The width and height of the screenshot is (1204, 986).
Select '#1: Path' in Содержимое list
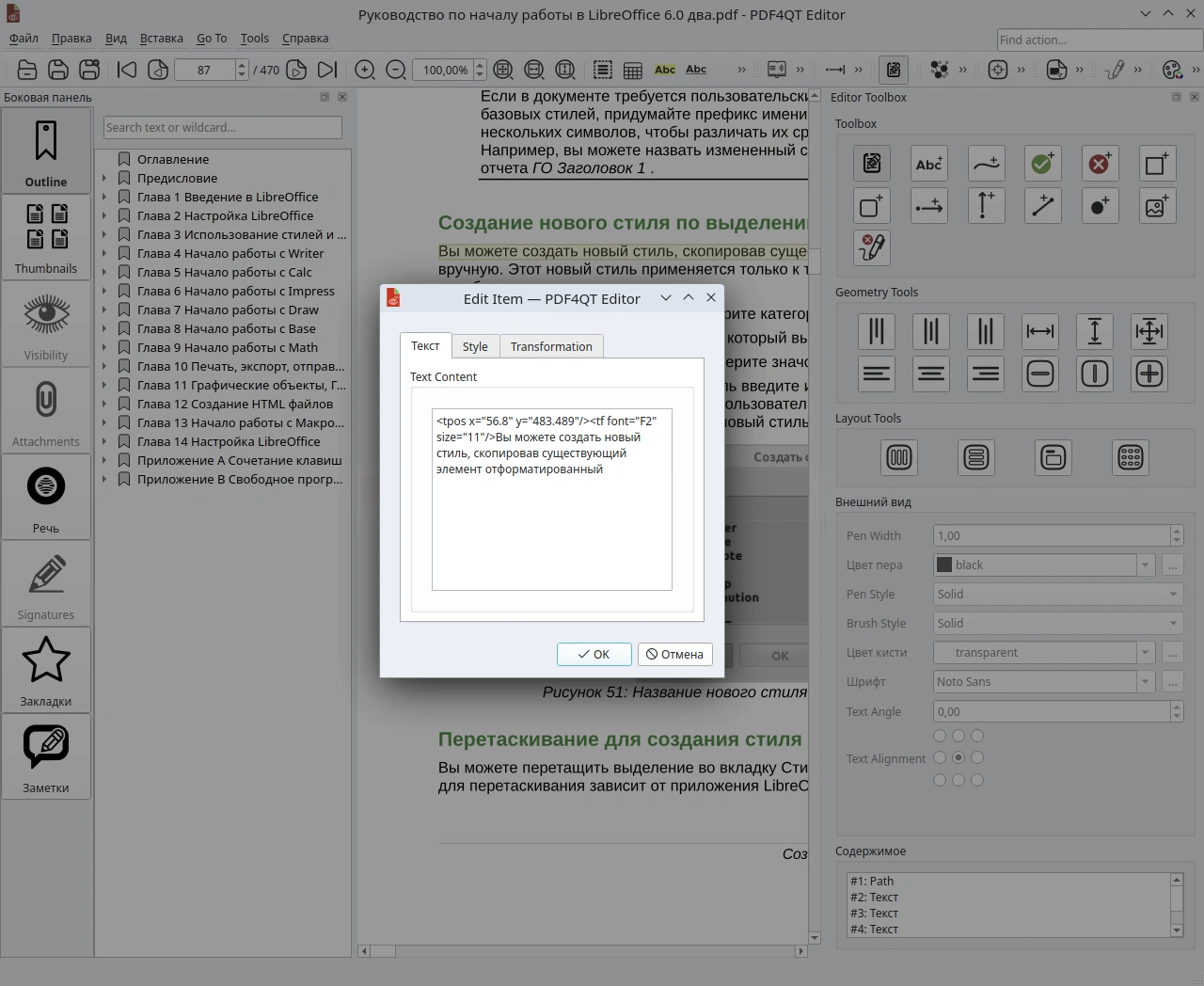coord(1009,882)
